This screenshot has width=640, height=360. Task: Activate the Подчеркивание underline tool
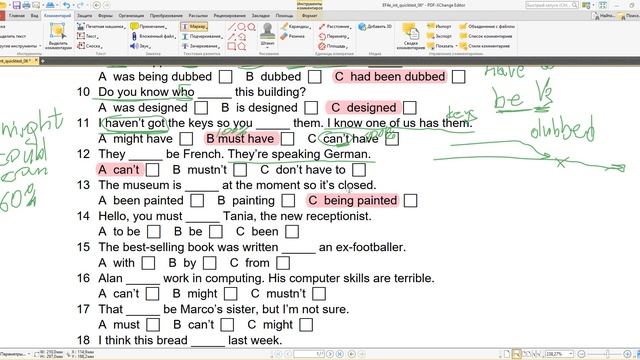tap(202, 36)
